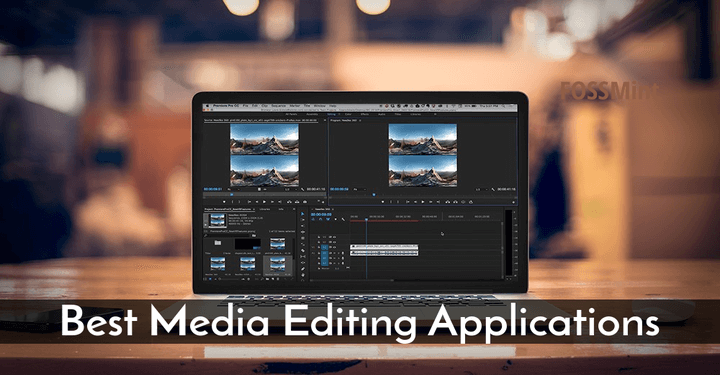Viewport: 720px width, 375px height.
Task: Select the Slip tool
Action: coord(303,257)
